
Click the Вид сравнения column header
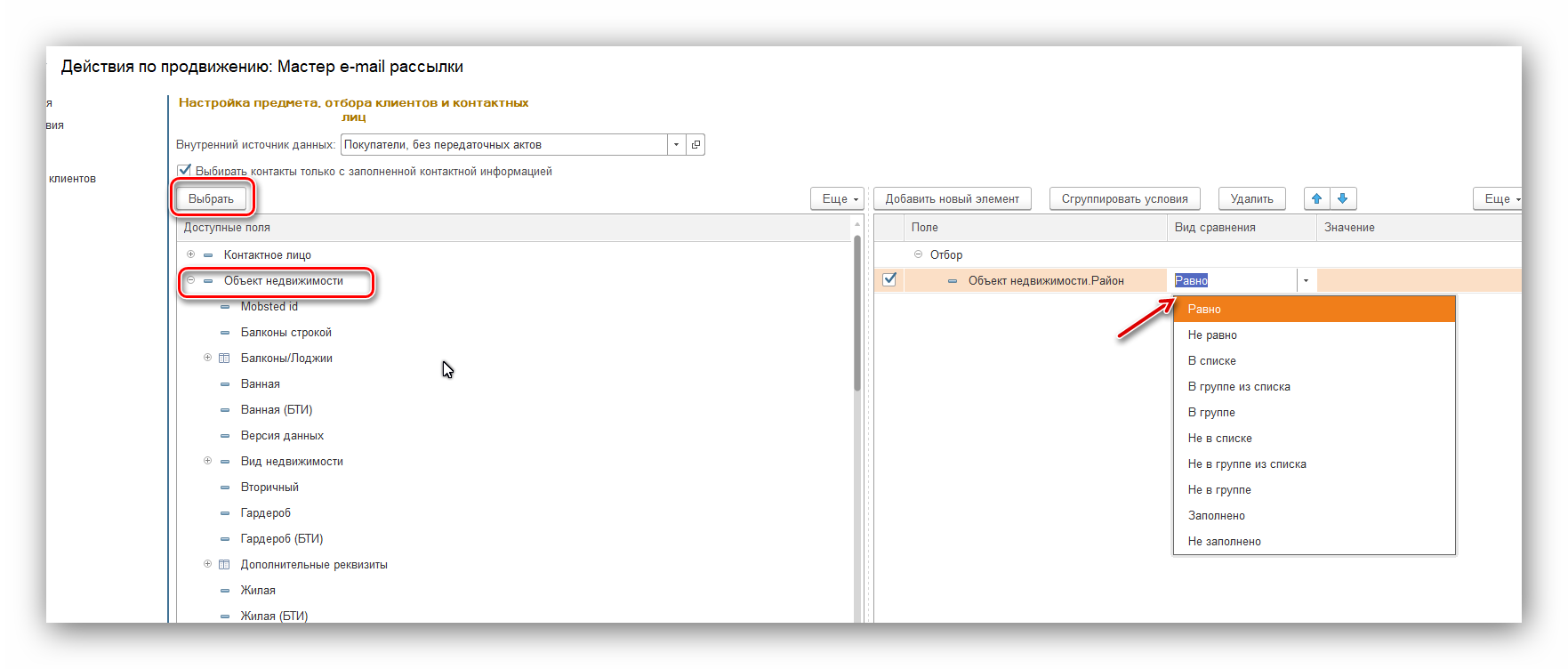(1242, 228)
